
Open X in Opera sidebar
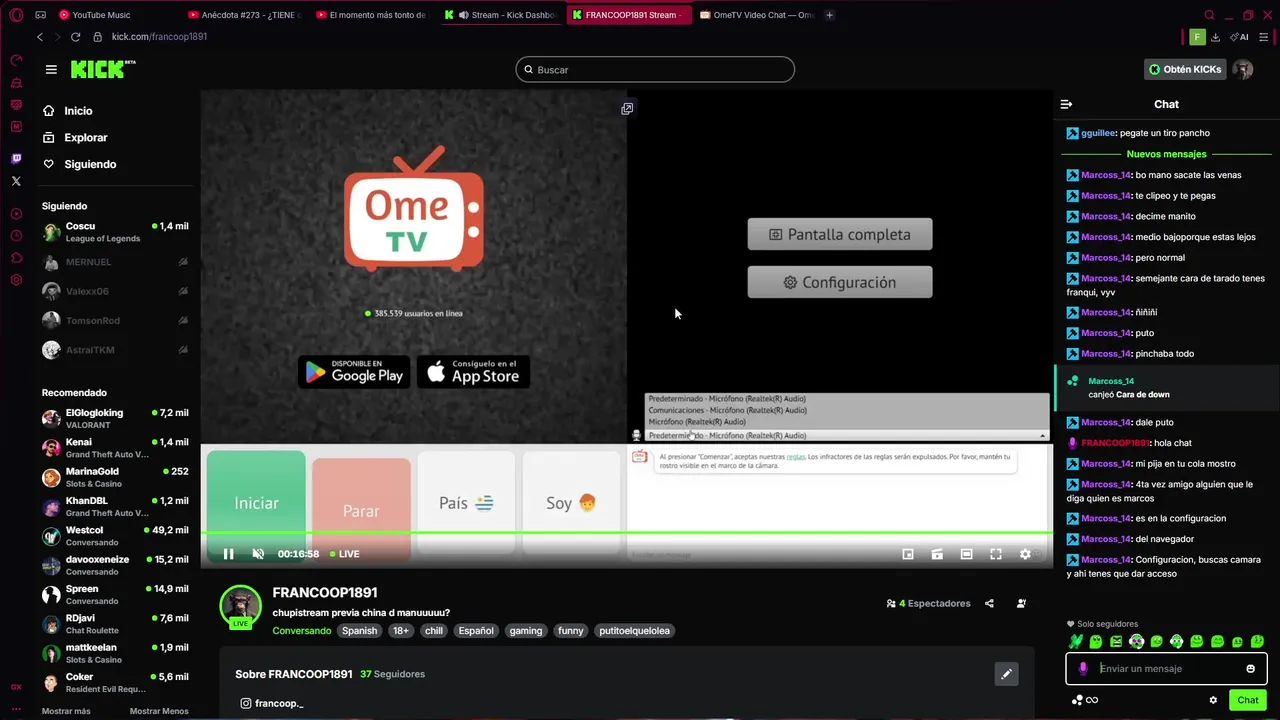point(16,181)
